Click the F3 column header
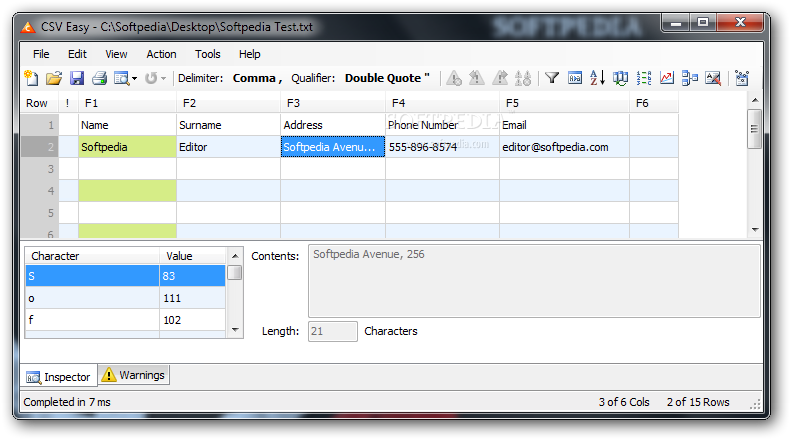Viewport: 791px width, 440px height. [333, 103]
